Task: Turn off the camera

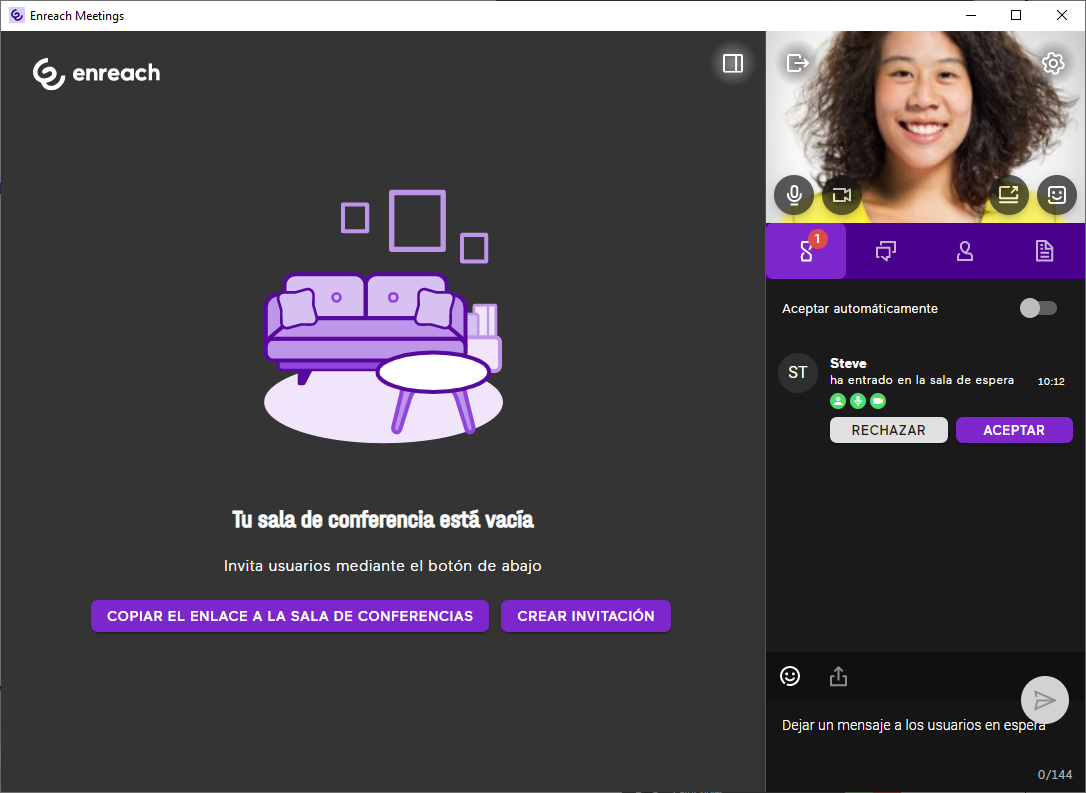Action: tap(842, 195)
